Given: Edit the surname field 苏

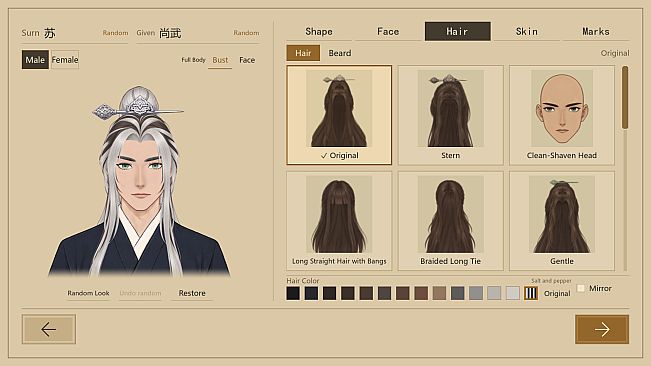Looking at the screenshot, I should click(50, 33).
